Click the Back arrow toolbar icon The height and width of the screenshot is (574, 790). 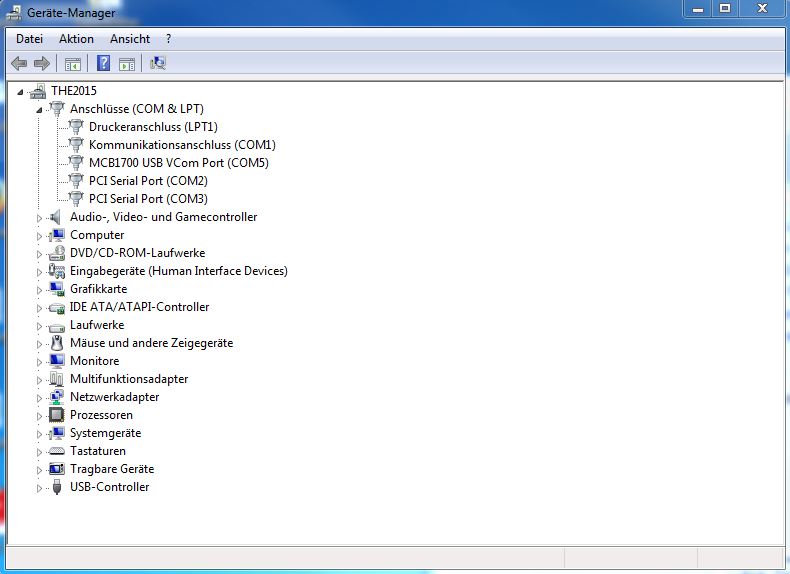pyautogui.click(x=19, y=63)
